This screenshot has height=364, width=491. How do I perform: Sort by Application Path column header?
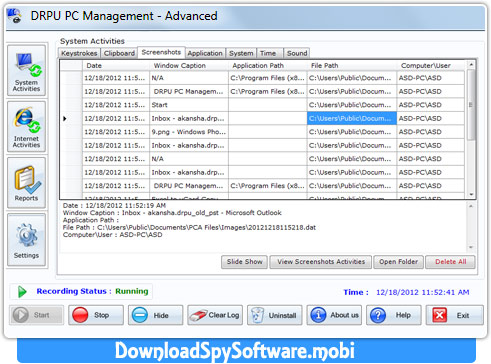point(268,66)
